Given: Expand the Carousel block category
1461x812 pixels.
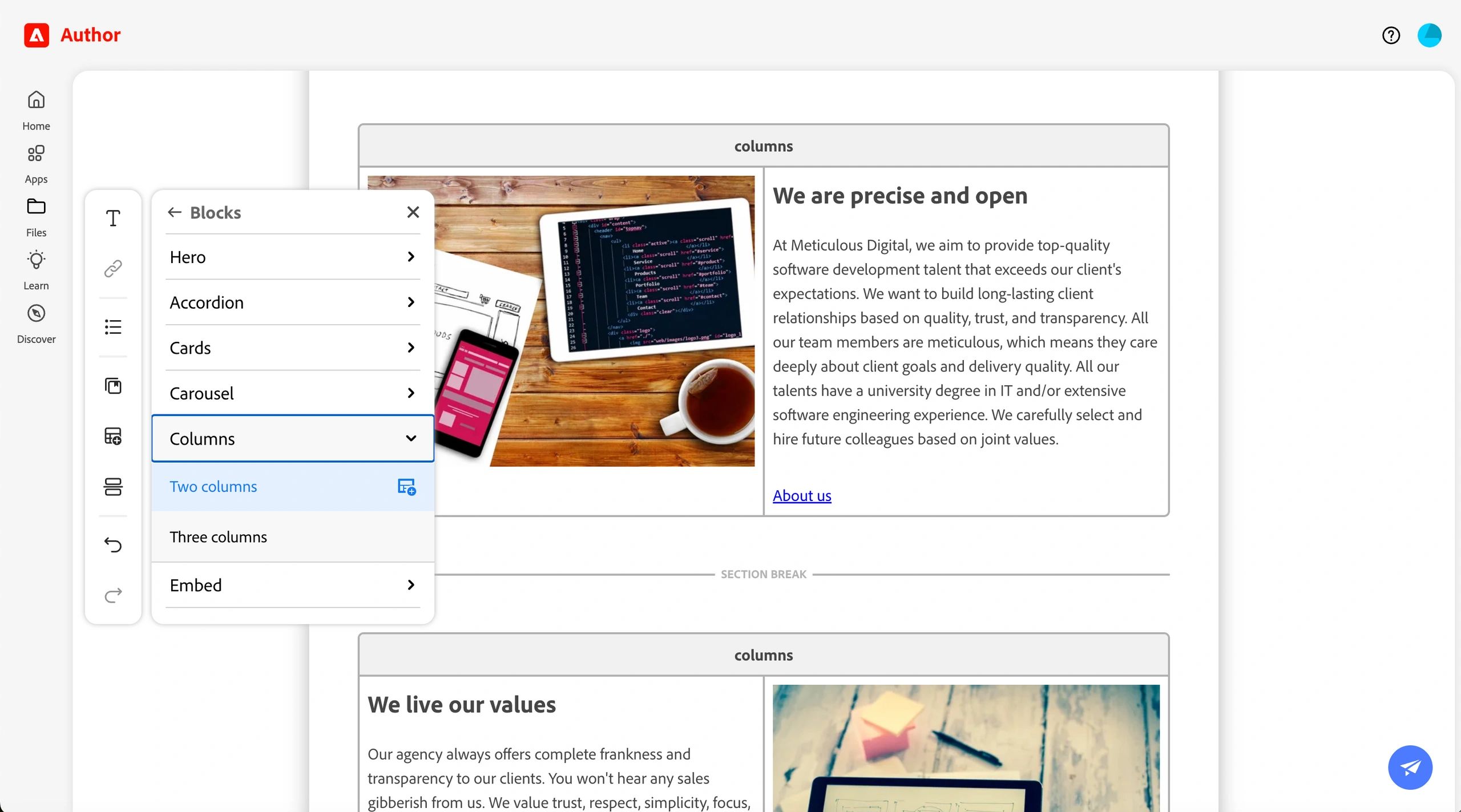Looking at the screenshot, I should tap(410, 393).
